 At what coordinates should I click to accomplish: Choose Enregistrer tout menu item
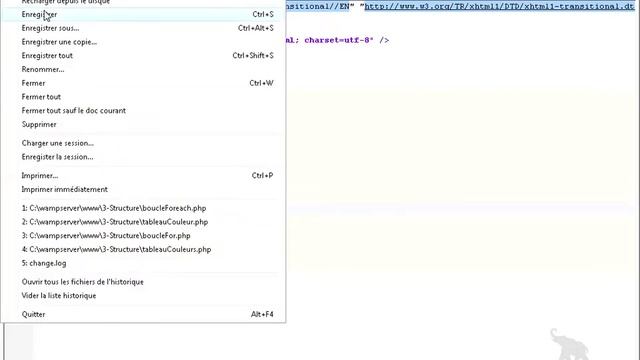point(143,56)
